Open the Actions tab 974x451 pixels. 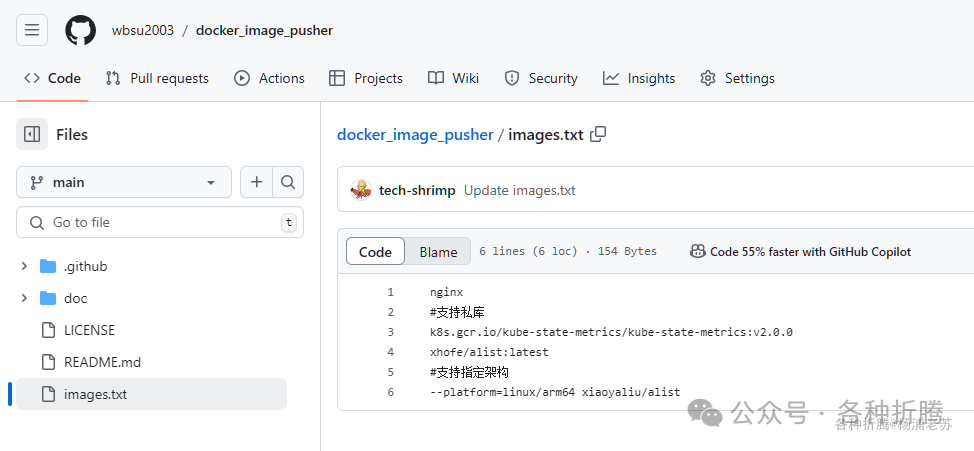coord(269,78)
